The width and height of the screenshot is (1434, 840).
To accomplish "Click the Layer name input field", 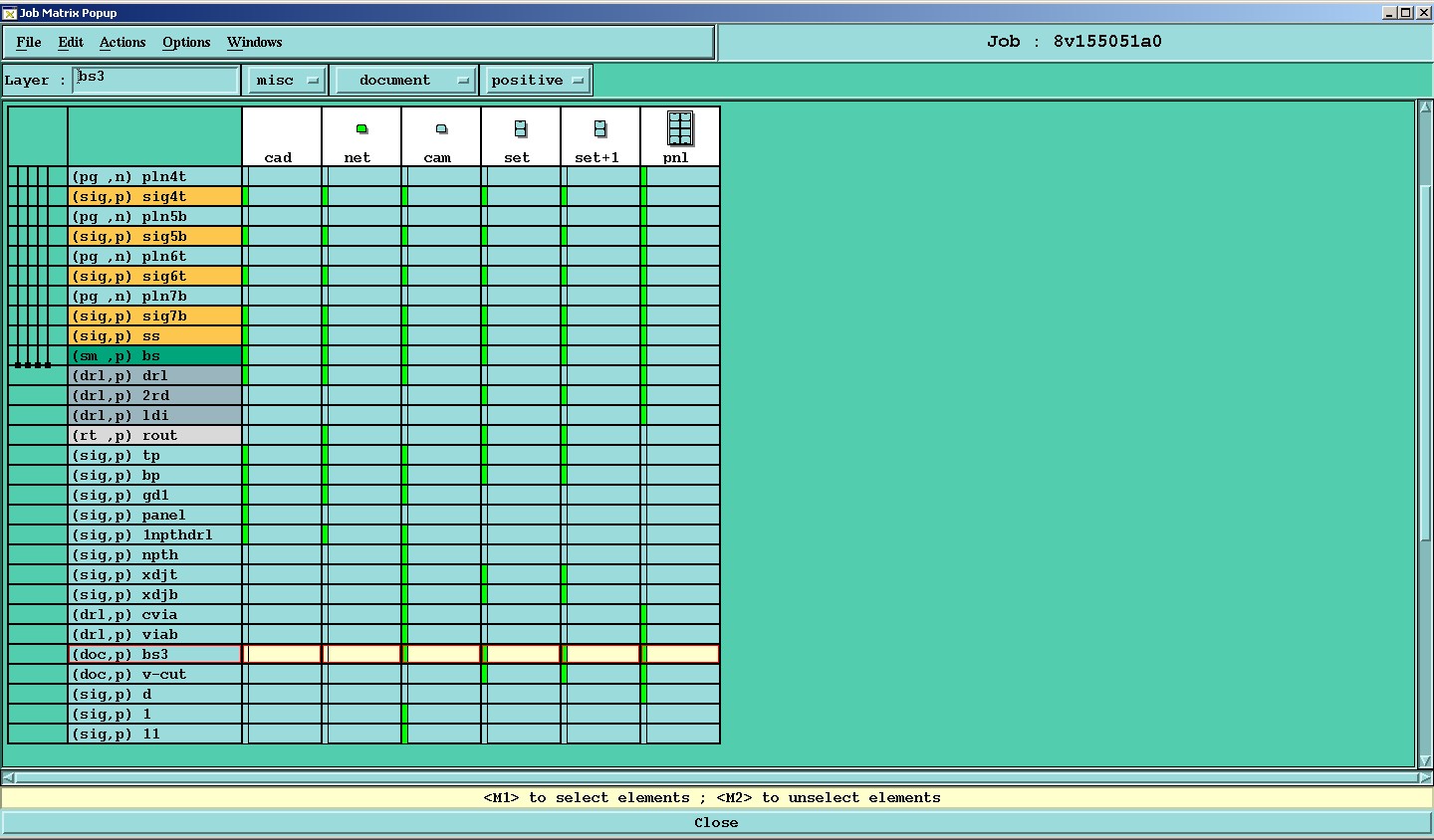I will tap(156, 80).
